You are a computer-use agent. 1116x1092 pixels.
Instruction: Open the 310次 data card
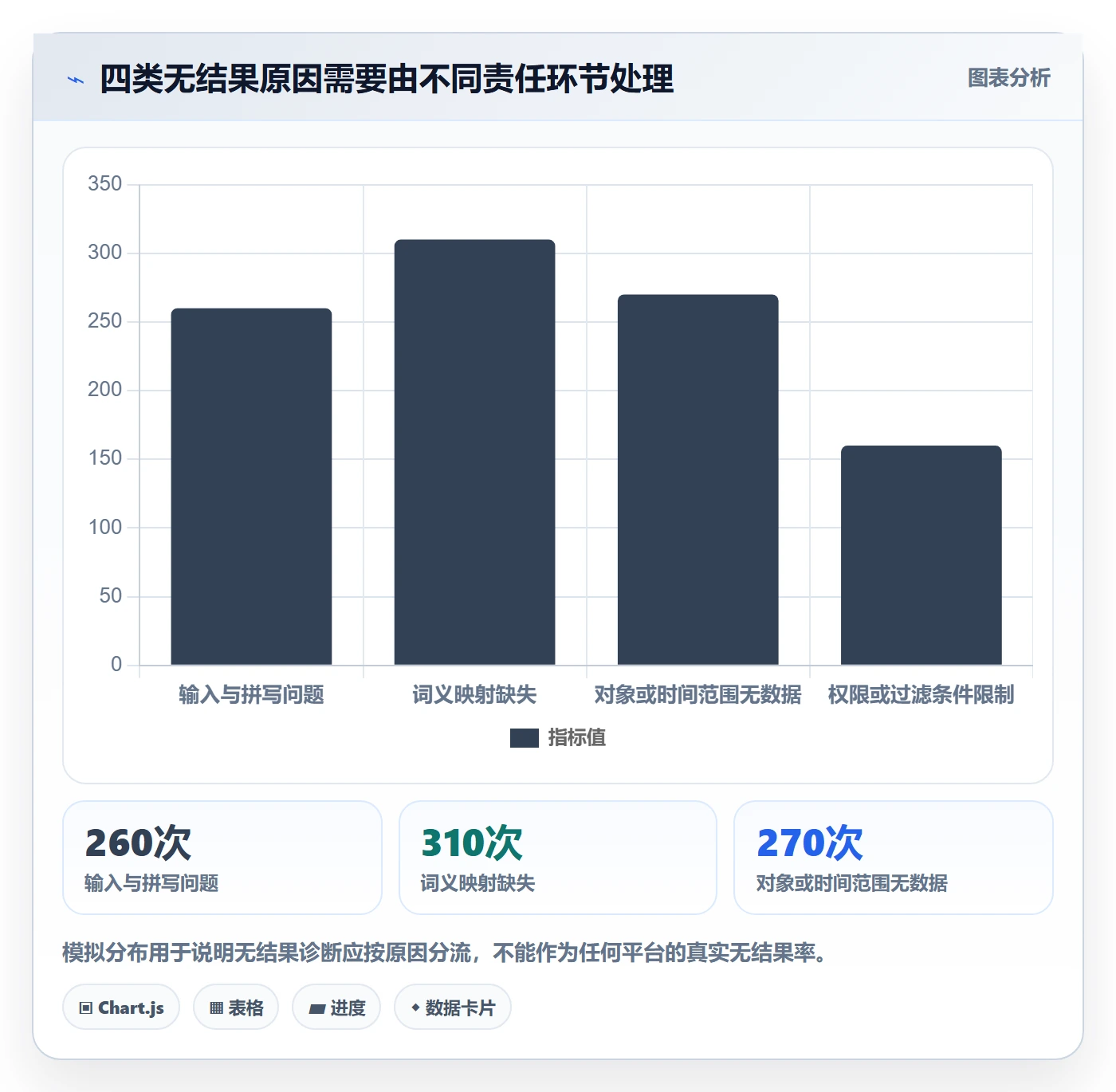pos(558,858)
